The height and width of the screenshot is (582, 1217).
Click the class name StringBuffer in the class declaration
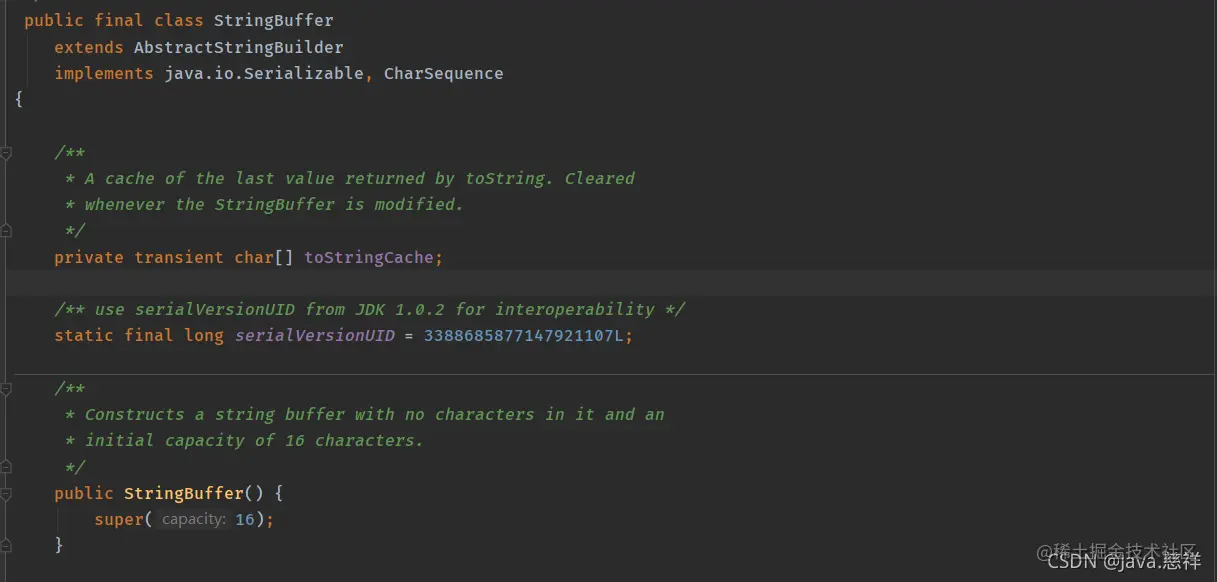click(x=274, y=20)
